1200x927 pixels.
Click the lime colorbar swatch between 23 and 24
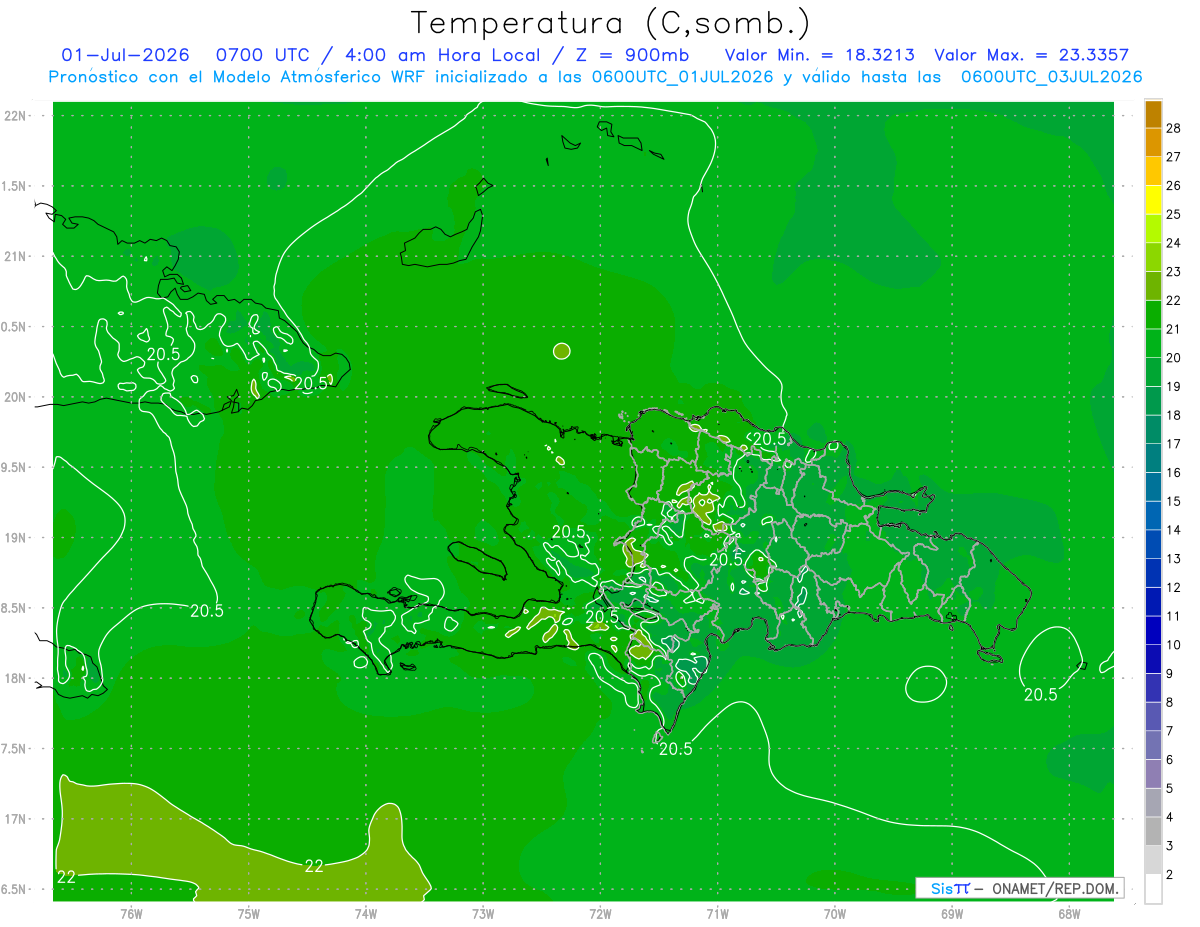[1153, 257]
